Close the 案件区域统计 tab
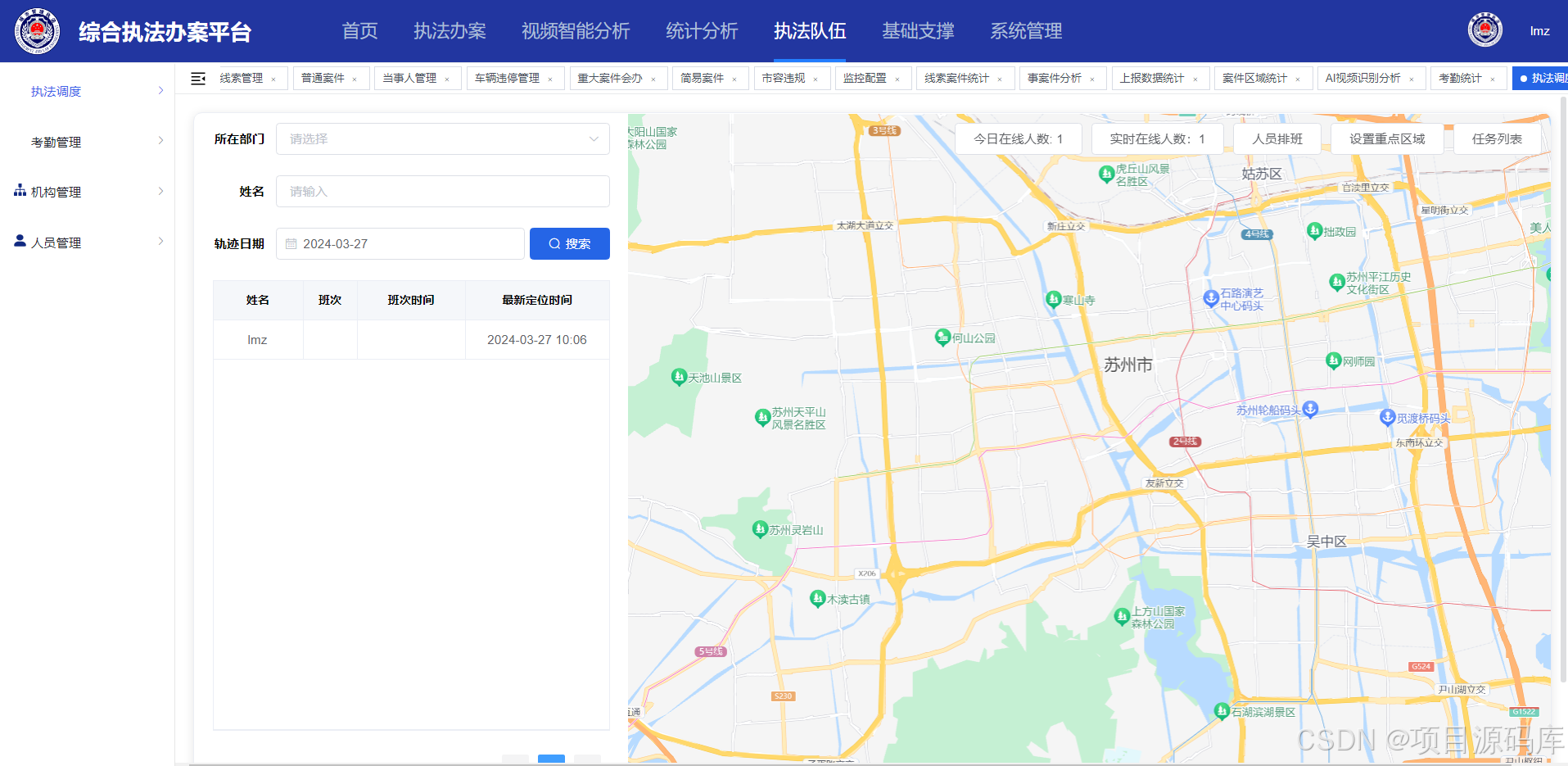The height and width of the screenshot is (766, 1568). click(x=1298, y=79)
